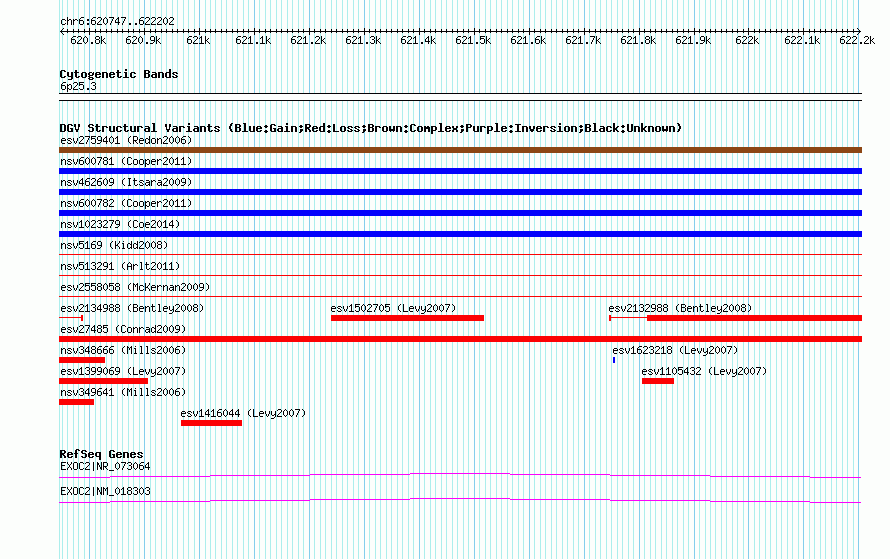
Task: Select nsv600782 (Cooper2011) label
Action: click(x=126, y=203)
